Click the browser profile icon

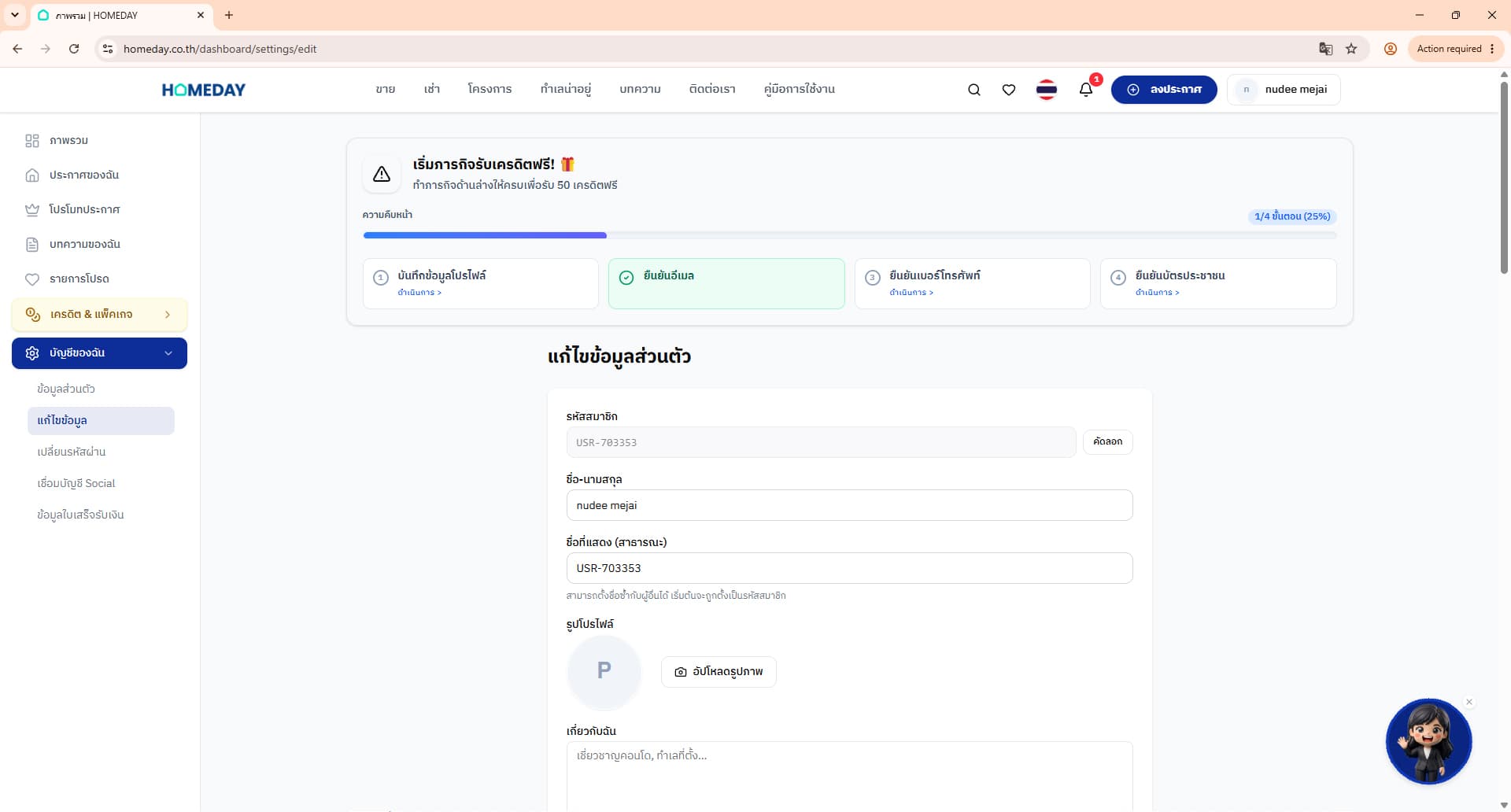click(x=1391, y=49)
